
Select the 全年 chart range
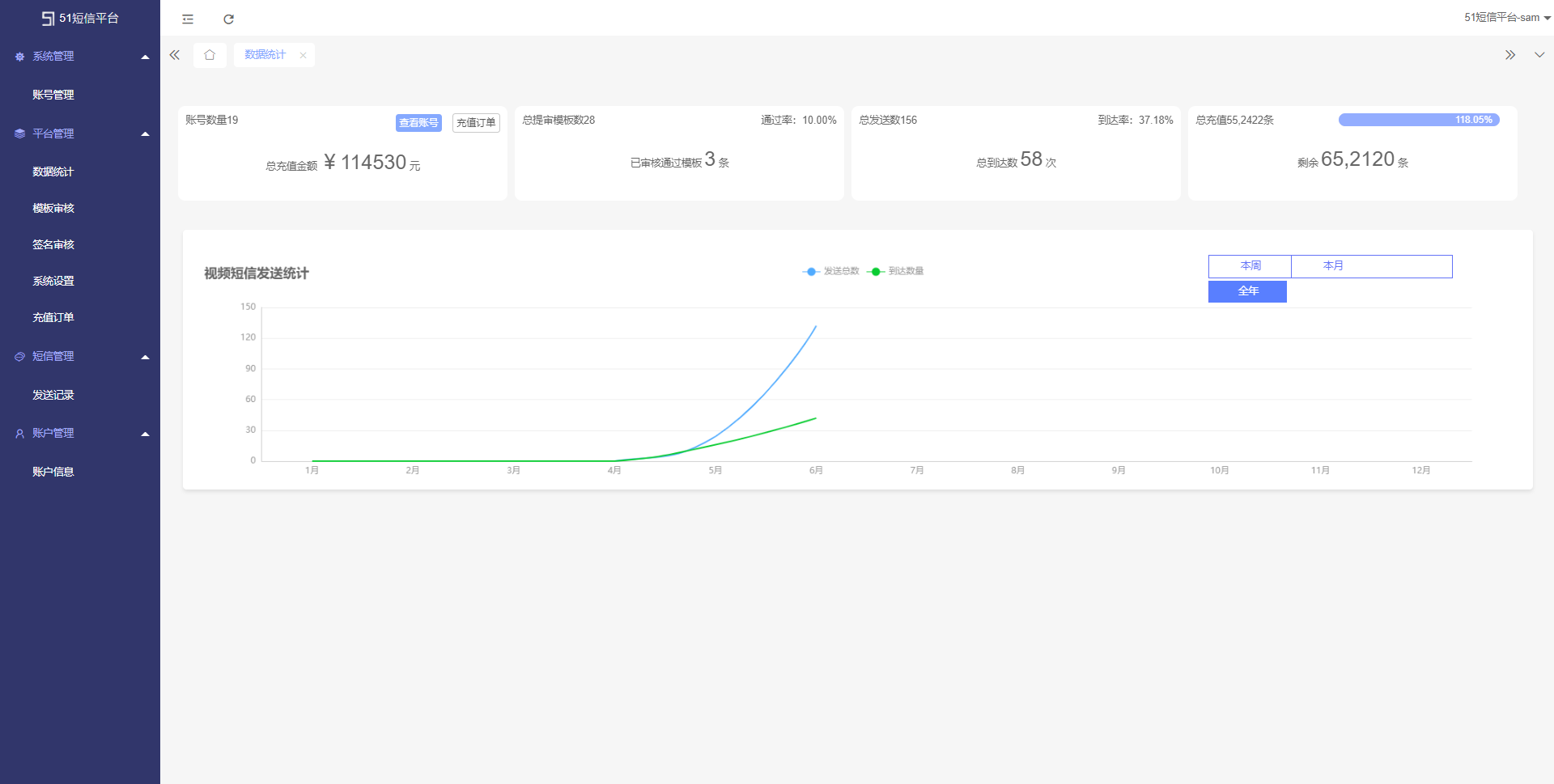tap(1247, 291)
